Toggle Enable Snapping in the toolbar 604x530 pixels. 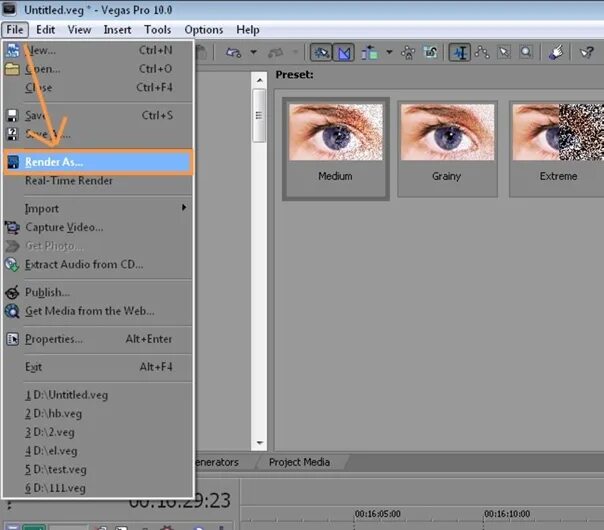(321, 52)
